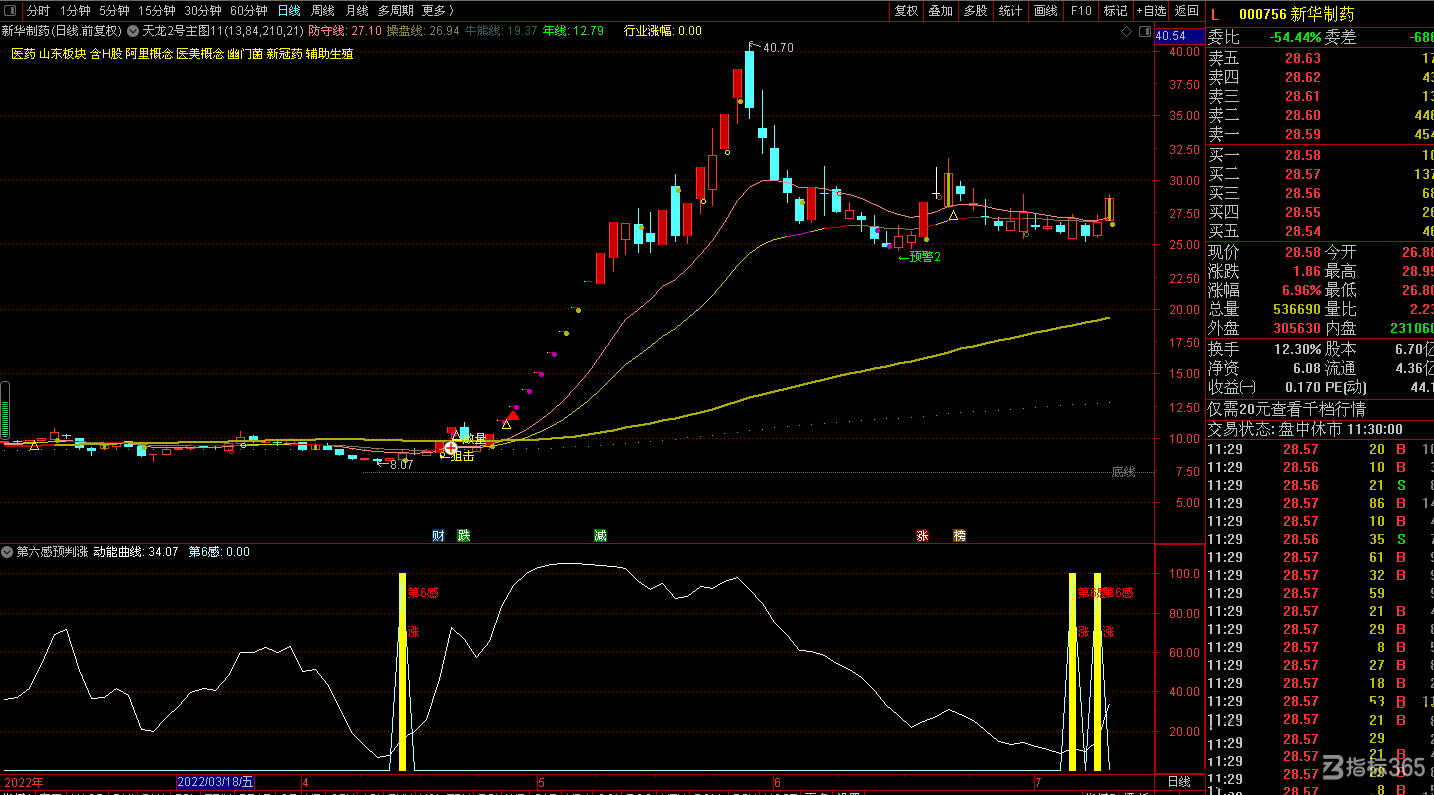Screen dimensions: 1434x795
Task: Click the 医美概念 concept tag
Action: pos(200,54)
